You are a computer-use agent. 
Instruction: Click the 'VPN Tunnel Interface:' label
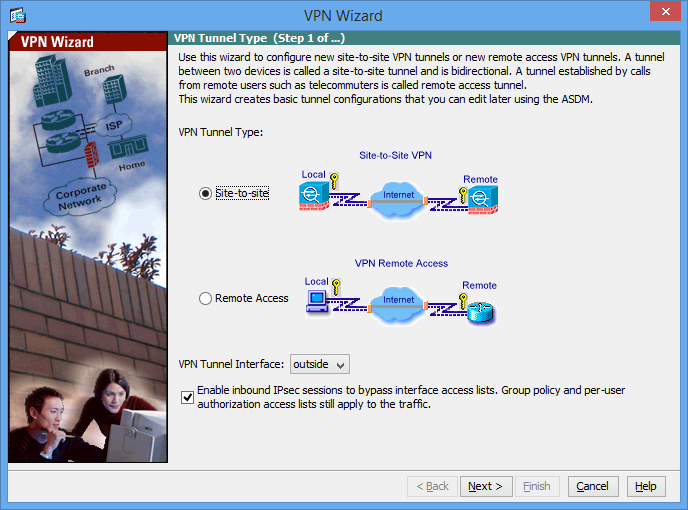231,364
